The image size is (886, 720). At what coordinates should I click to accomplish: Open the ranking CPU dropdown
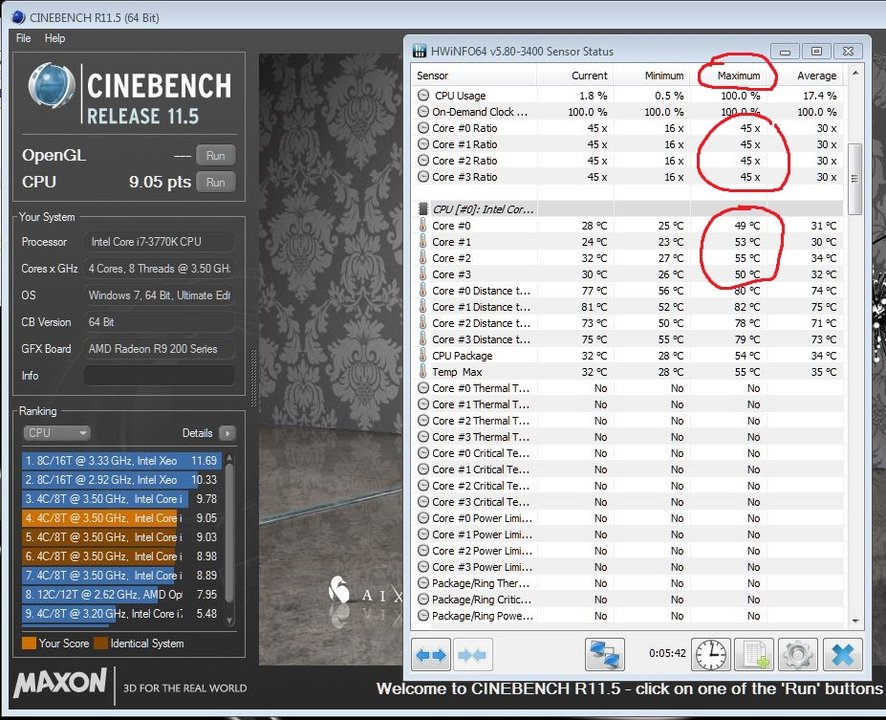tap(56, 433)
